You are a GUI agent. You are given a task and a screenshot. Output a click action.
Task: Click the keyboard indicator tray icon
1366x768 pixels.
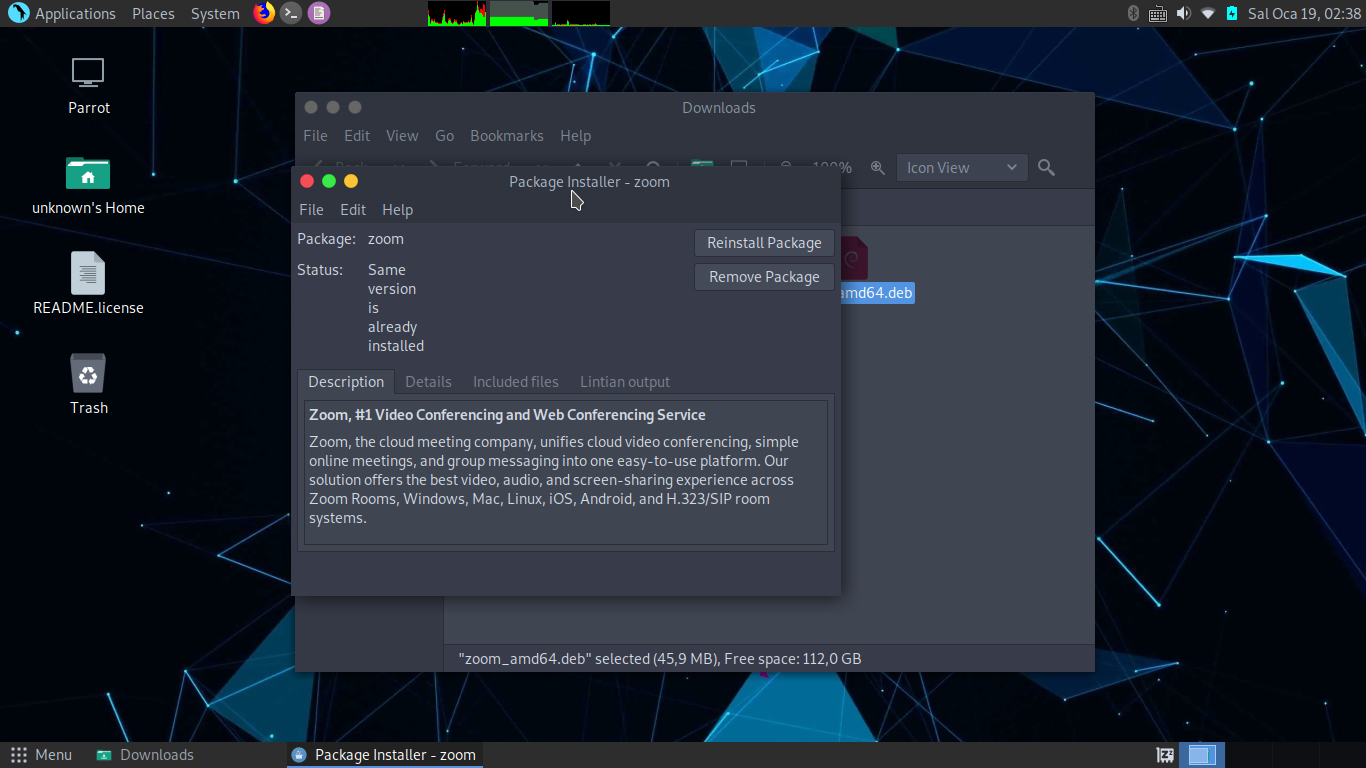1158,13
